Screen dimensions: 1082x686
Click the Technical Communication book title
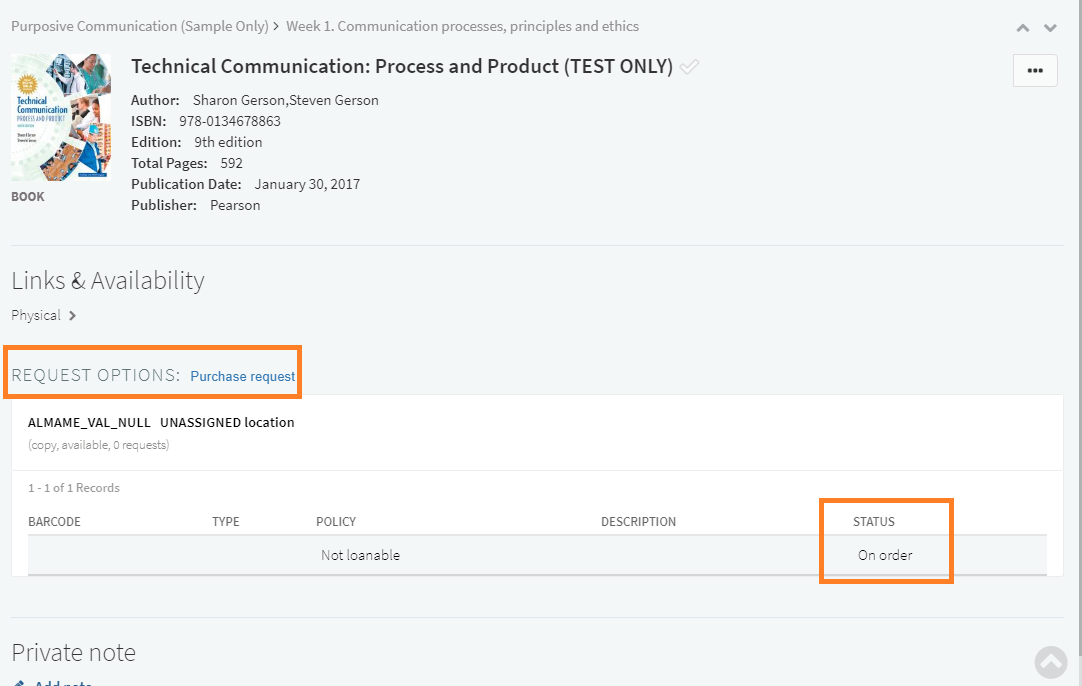(x=402, y=67)
